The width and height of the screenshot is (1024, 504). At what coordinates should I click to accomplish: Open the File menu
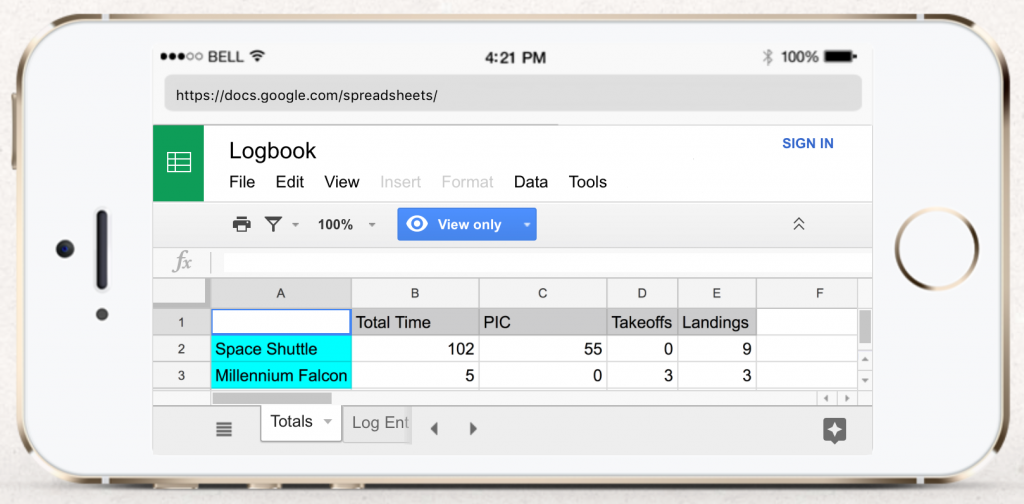[242, 182]
